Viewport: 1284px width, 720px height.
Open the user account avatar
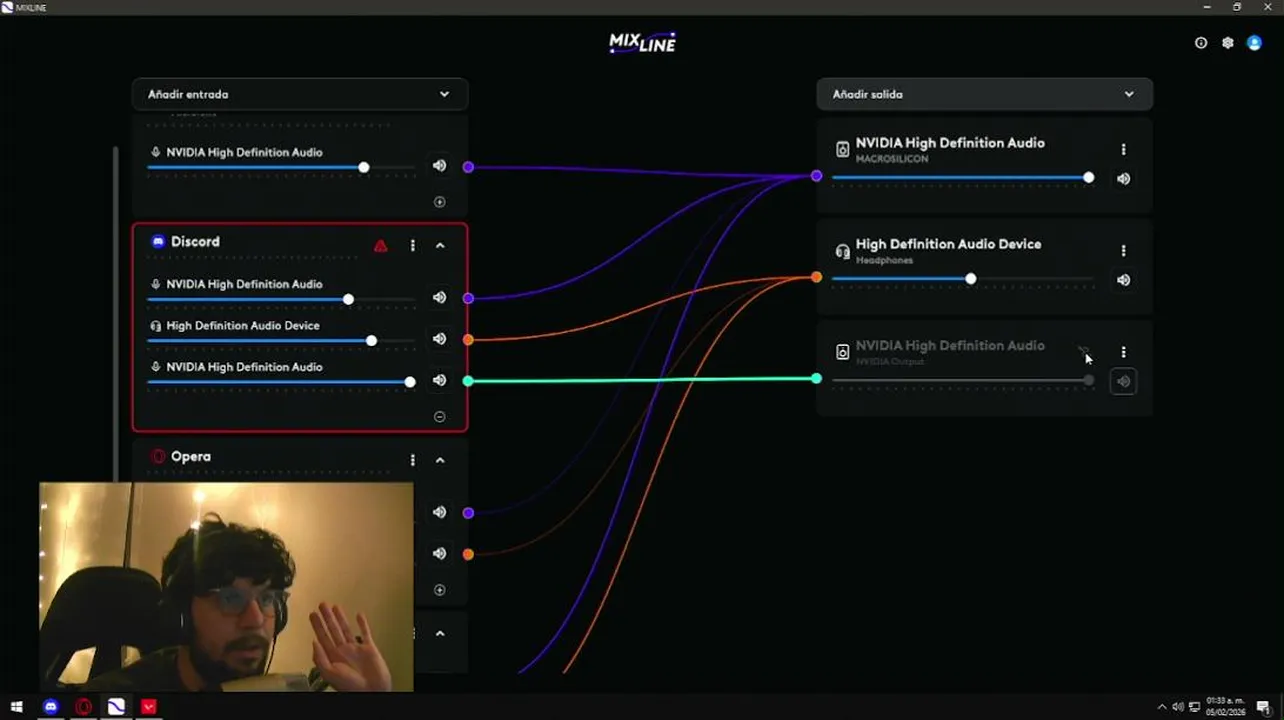click(x=1254, y=43)
